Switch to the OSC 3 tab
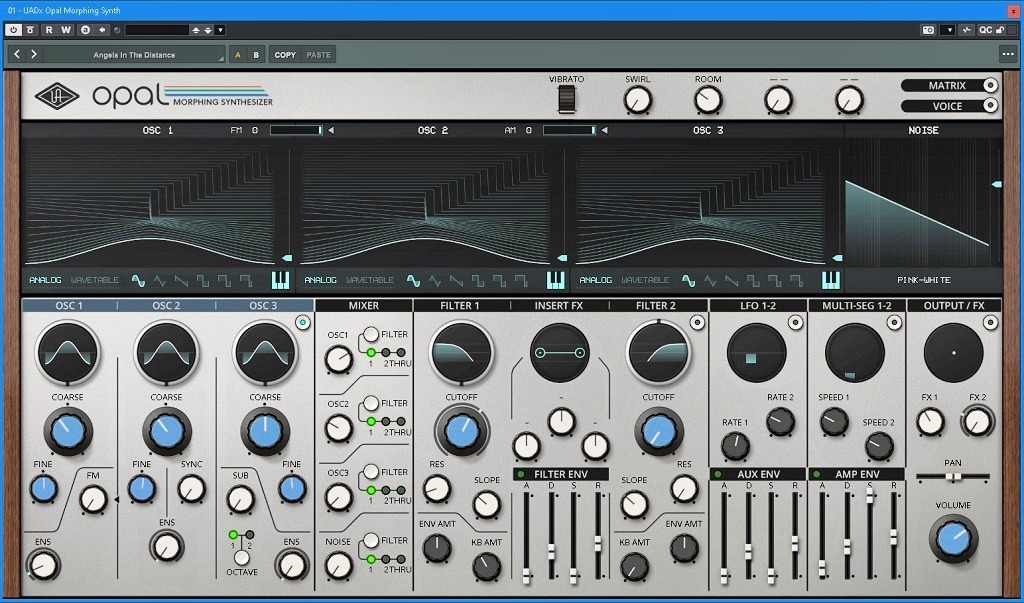The width and height of the screenshot is (1024, 603). (263, 306)
